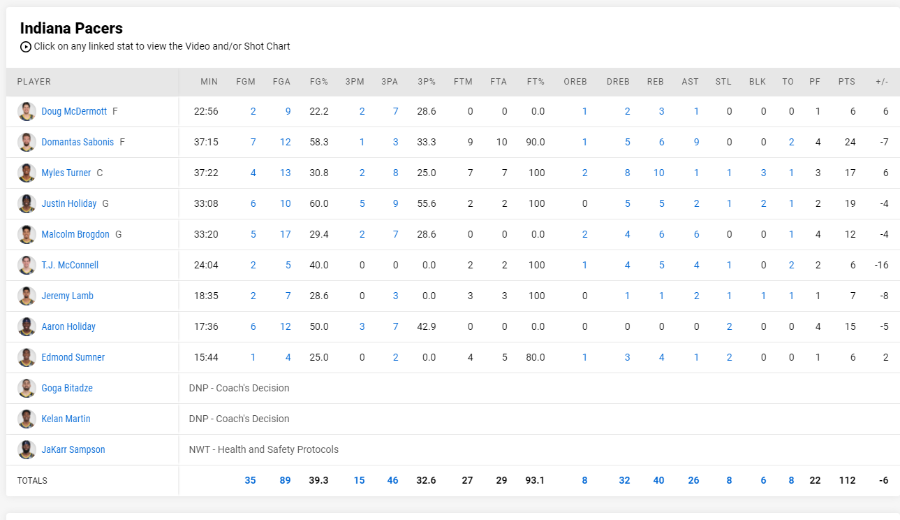Click Jeremy Lamb's player headshot
This screenshot has width=900, height=520.
tap(26, 296)
